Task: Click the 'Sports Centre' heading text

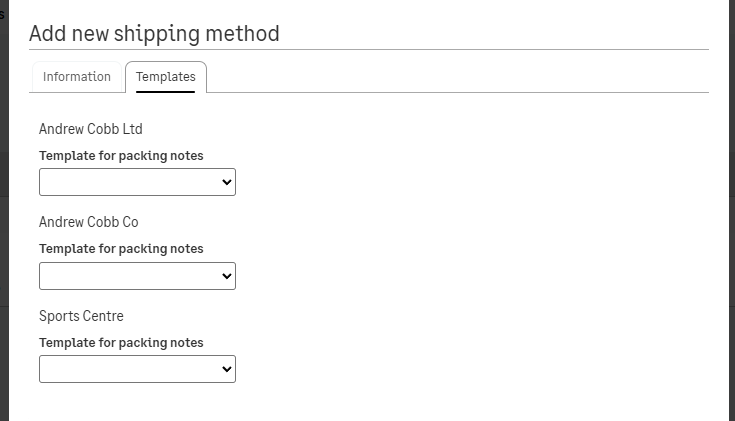Action: click(x=81, y=316)
